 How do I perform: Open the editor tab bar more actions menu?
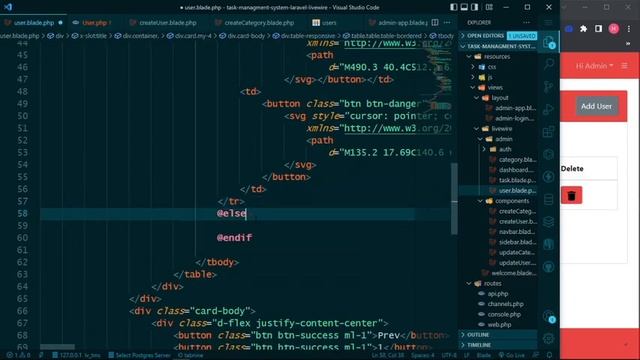(x=447, y=22)
